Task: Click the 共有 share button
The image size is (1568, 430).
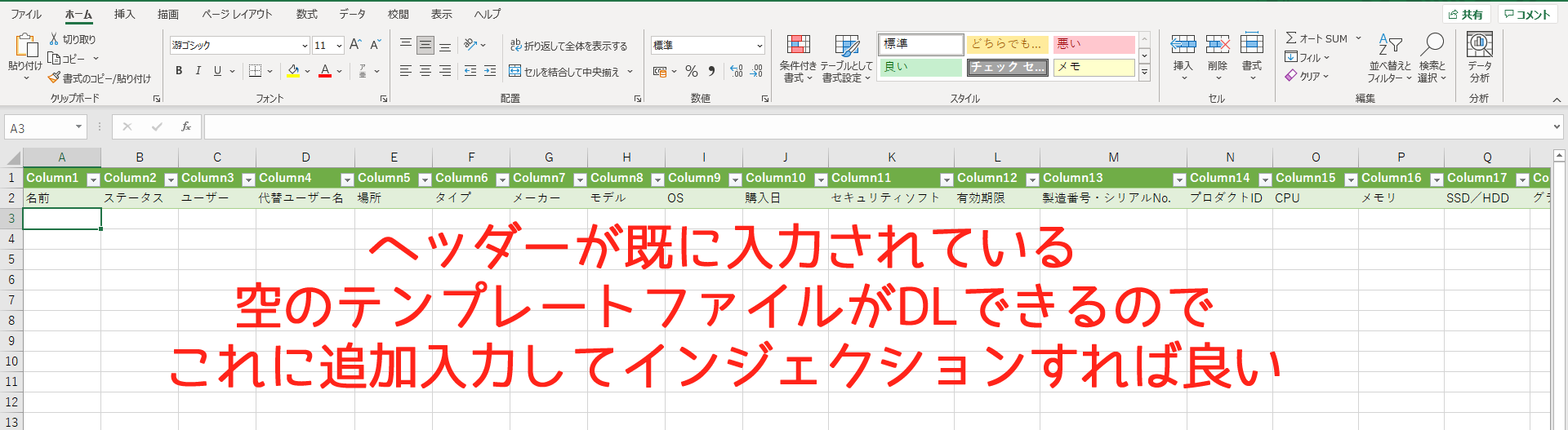Action: tap(1467, 15)
